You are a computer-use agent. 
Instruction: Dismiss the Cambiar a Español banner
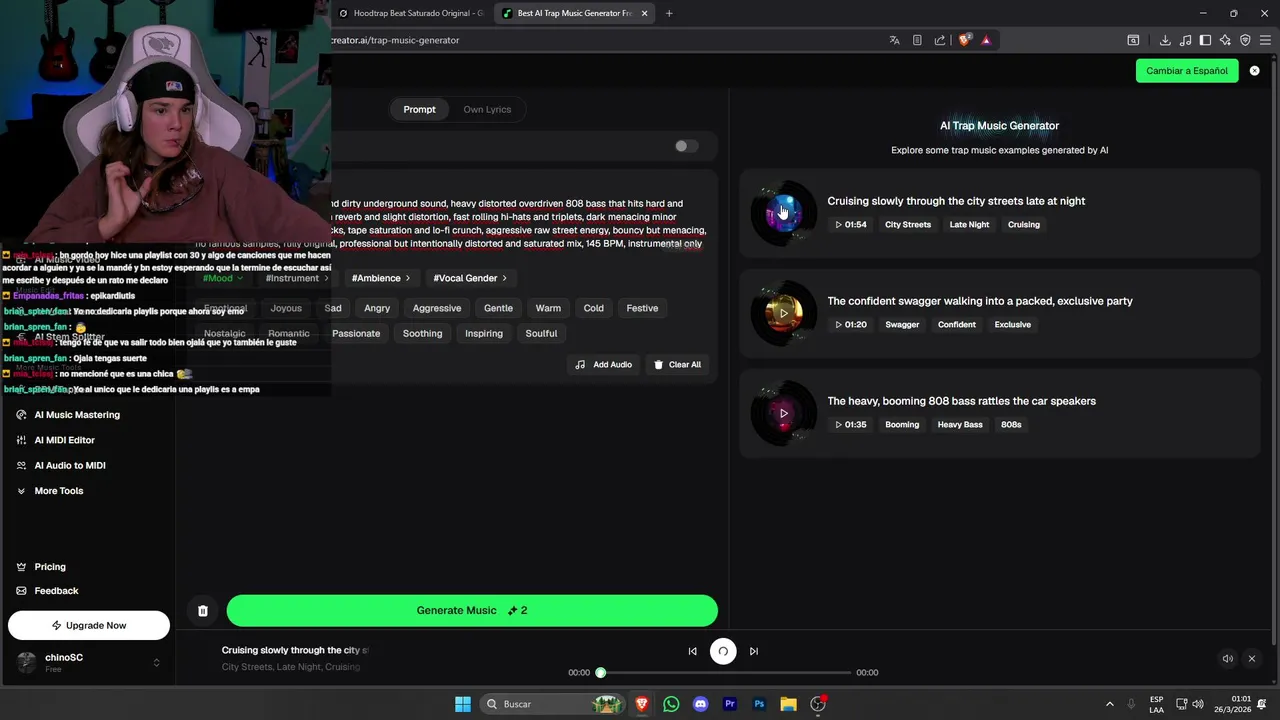(x=1254, y=71)
